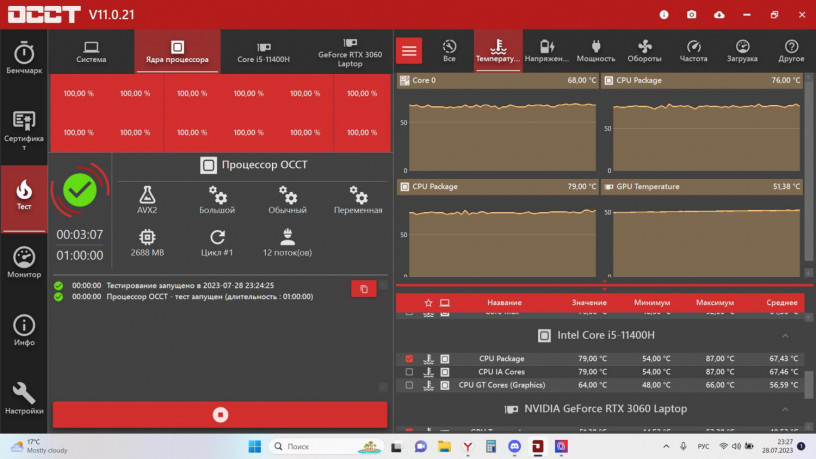Click the sensor table scrollbar

click(808, 384)
